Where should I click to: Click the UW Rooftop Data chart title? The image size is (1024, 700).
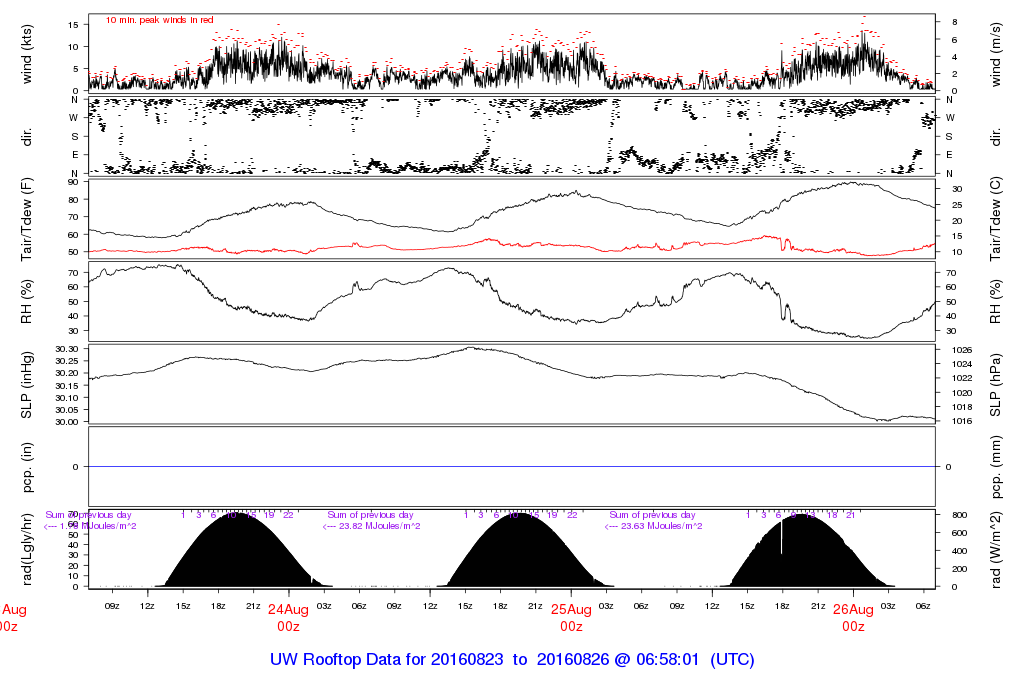click(512, 660)
